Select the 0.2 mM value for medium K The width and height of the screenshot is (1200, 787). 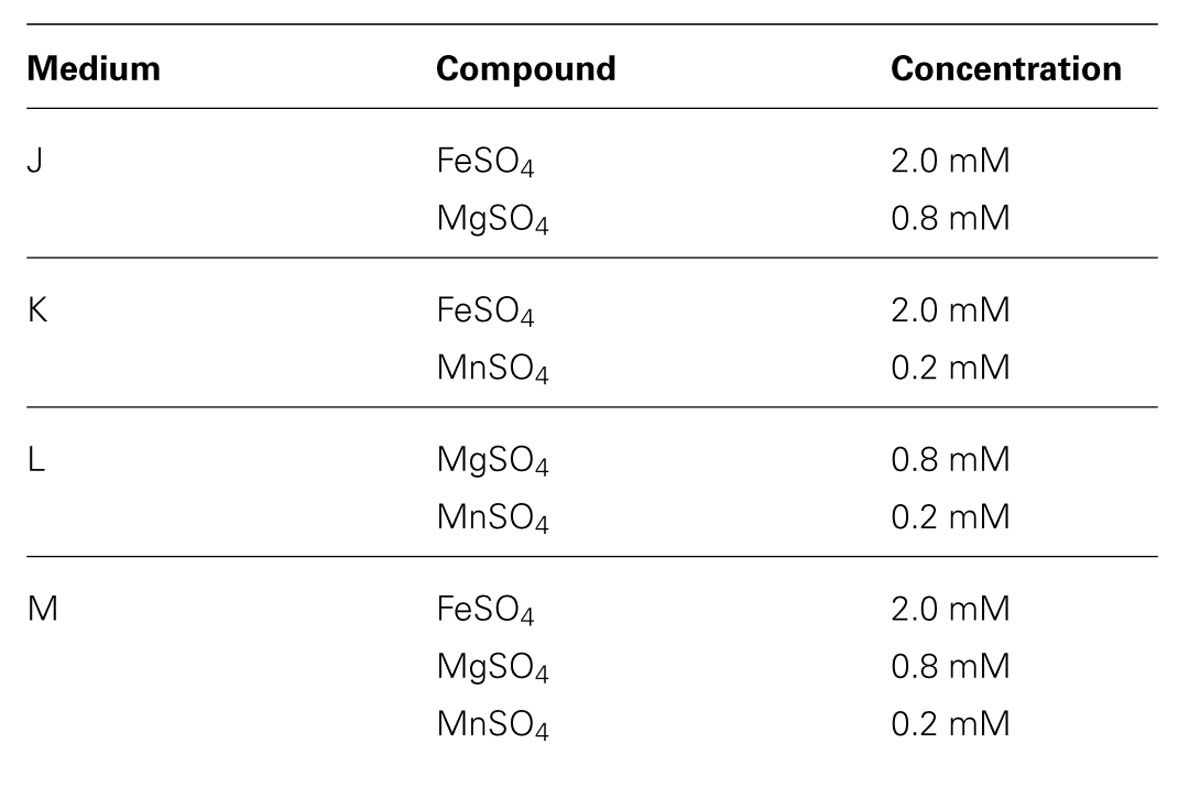pos(950,367)
